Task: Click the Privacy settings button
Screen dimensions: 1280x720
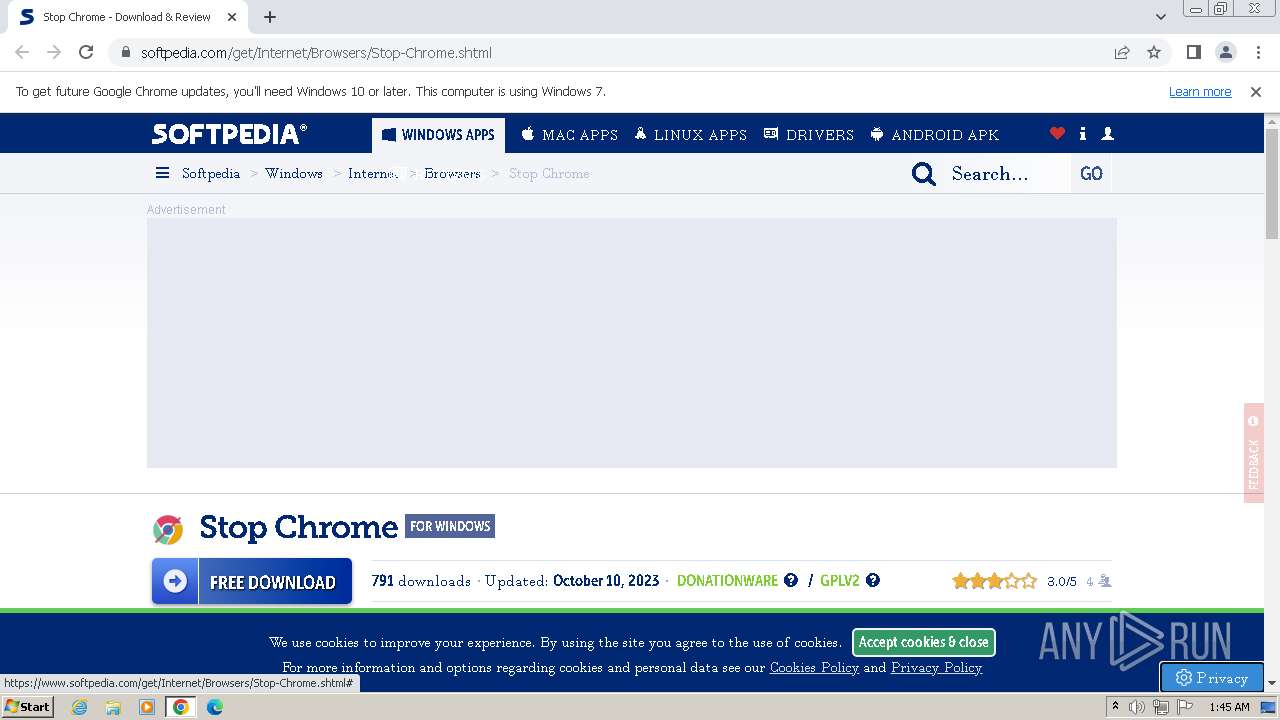Action: tap(1212, 677)
